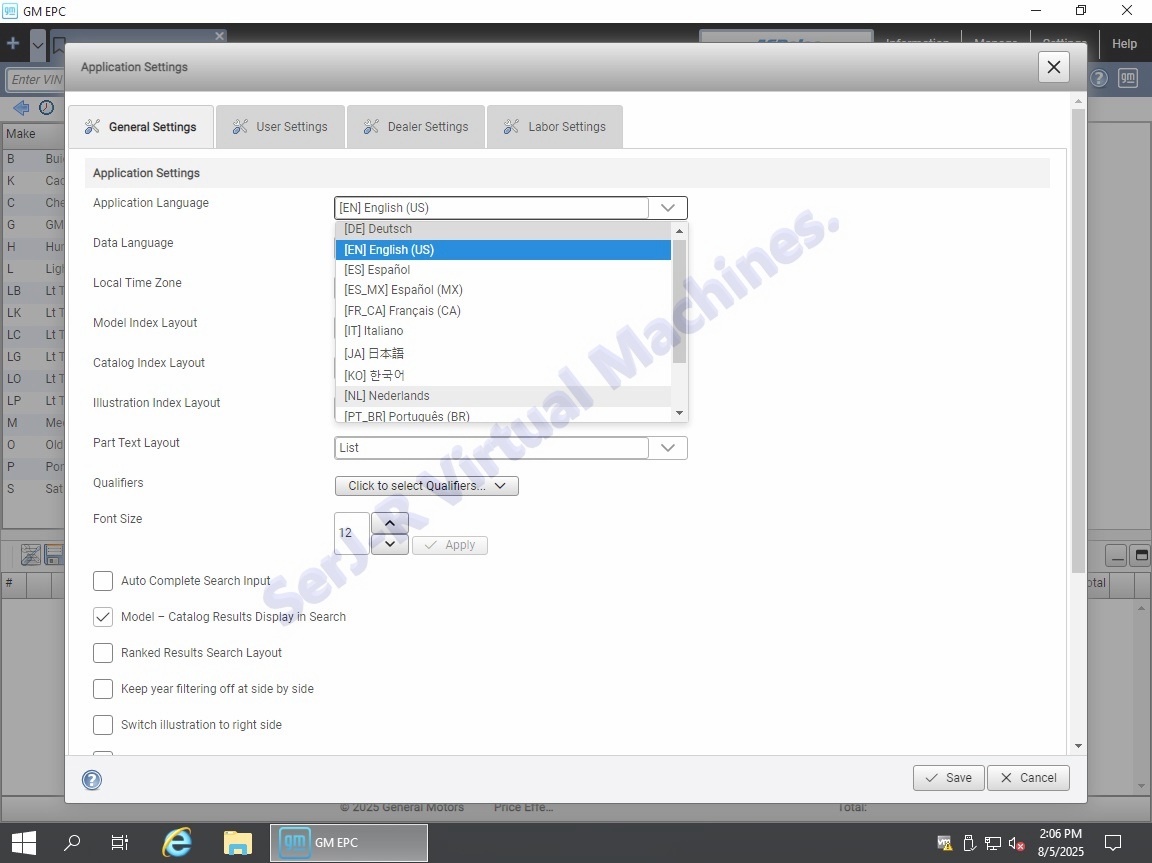Select [EN] English (US) in the list
This screenshot has height=863, width=1152.
point(503,250)
